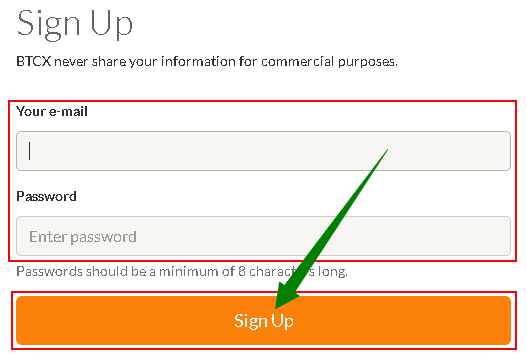Submit the form via Sign Up button
The image size is (527, 361).
click(264, 320)
